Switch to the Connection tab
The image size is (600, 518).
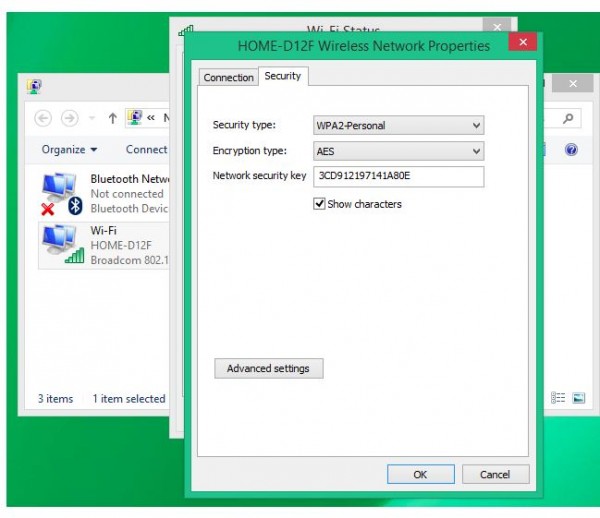coord(228,77)
